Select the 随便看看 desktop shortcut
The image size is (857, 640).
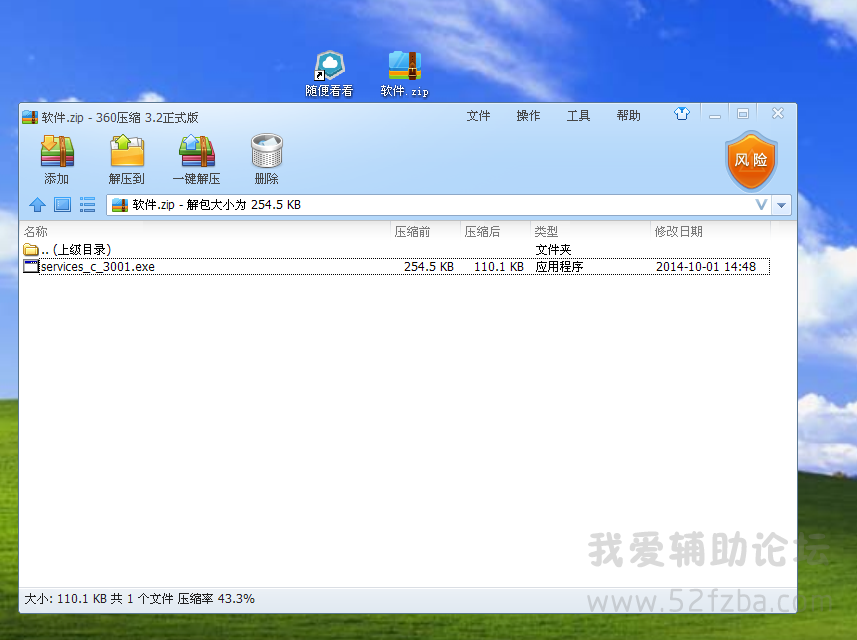[329, 74]
